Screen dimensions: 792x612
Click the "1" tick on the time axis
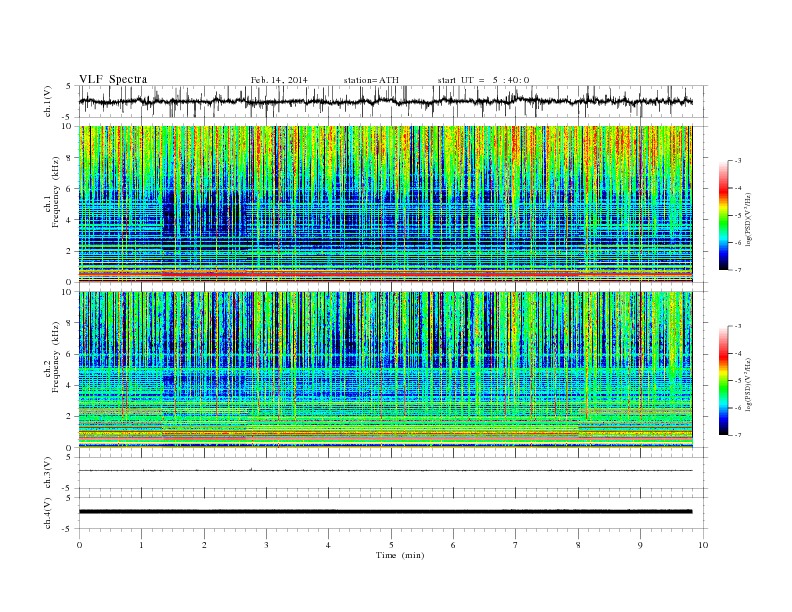(141, 545)
